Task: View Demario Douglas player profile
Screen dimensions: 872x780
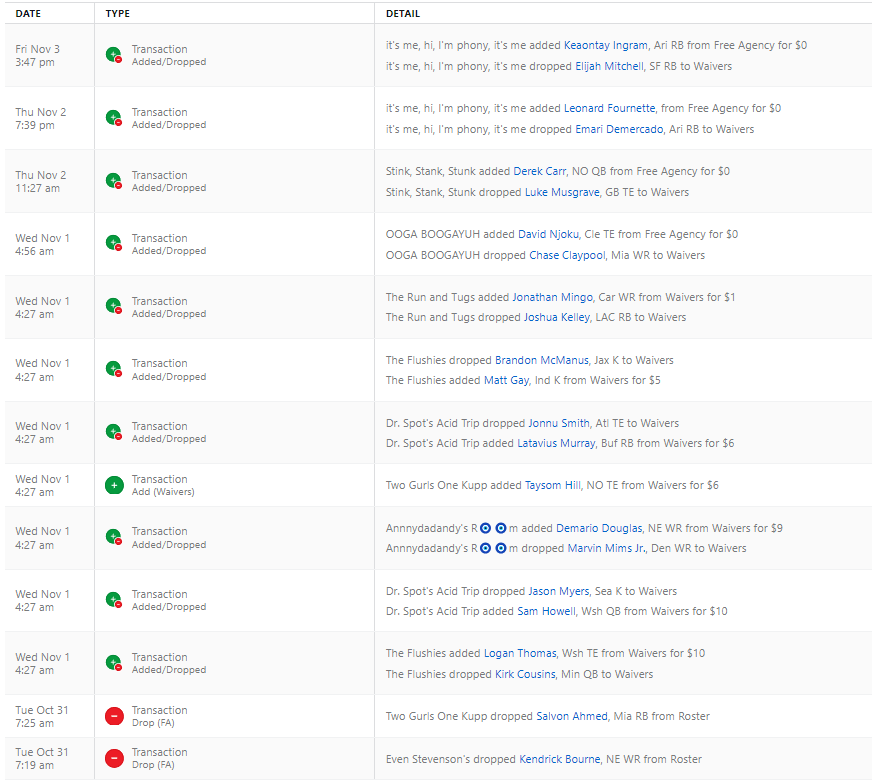Action: (x=599, y=527)
